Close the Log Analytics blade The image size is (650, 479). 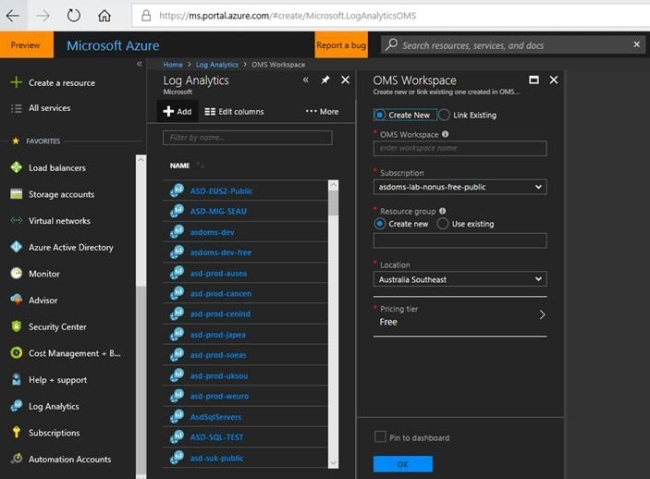[x=345, y=80]
